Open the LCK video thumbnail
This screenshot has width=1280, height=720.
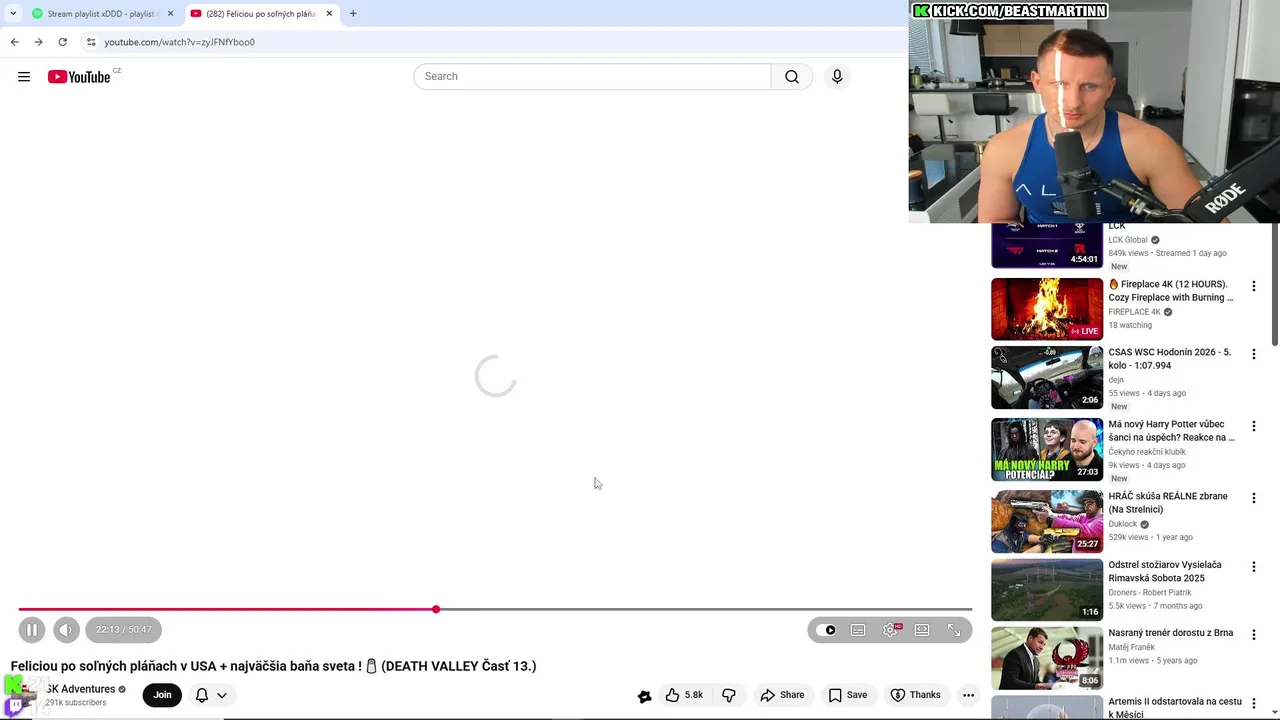coord(1047,246)
